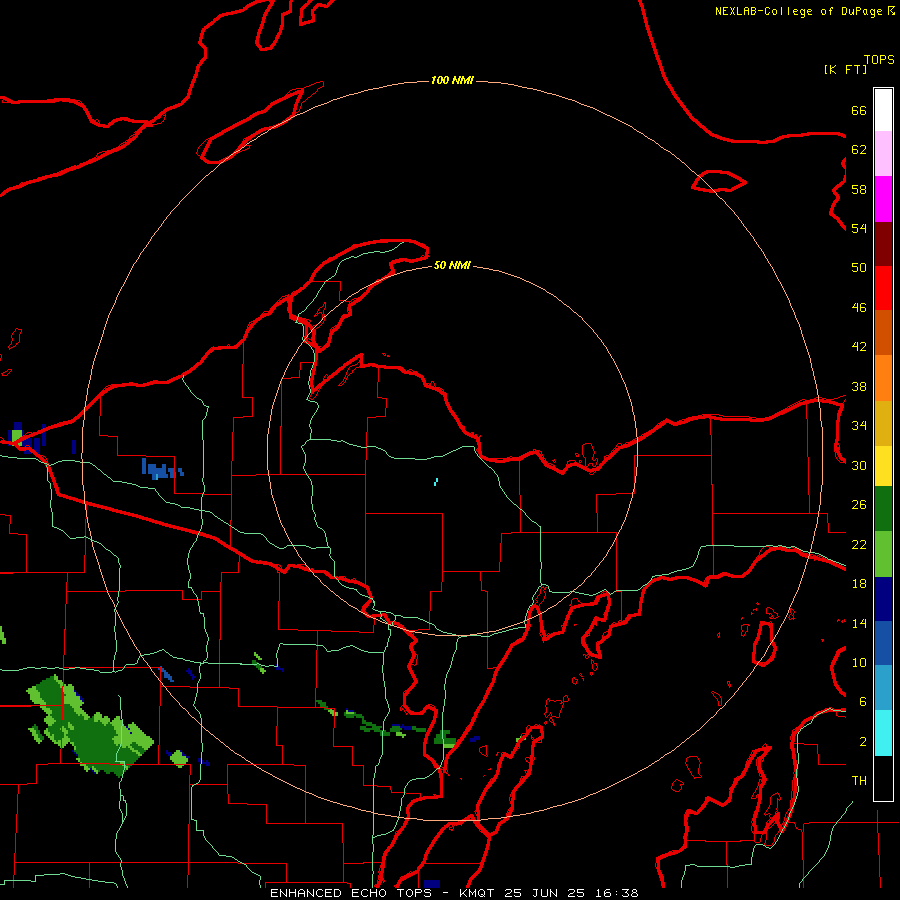The image size is (900, 900).
Task: Click the tiny cyan echo near the radar center
Action: tap(436, 482)
